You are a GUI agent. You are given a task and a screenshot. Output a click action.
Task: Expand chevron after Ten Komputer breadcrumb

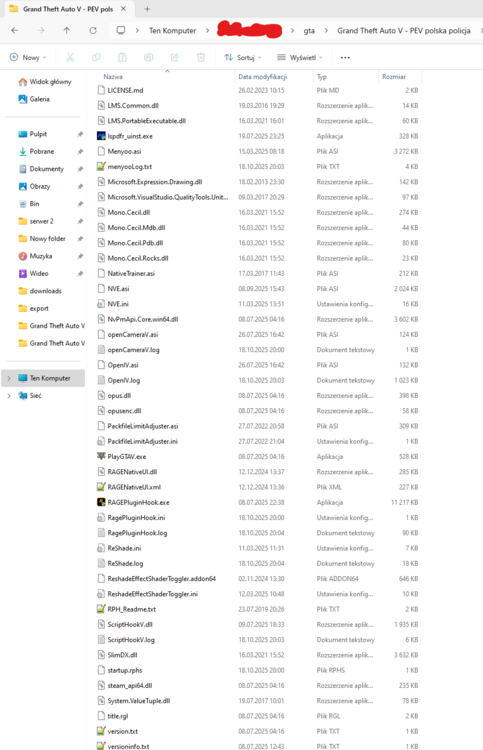tap(208, 31)
